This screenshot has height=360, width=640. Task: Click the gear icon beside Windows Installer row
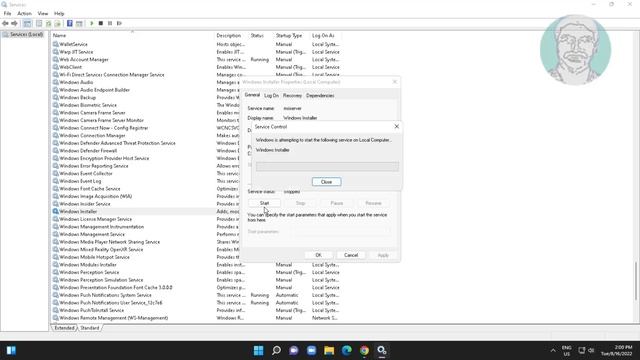(x=56, y=211)
